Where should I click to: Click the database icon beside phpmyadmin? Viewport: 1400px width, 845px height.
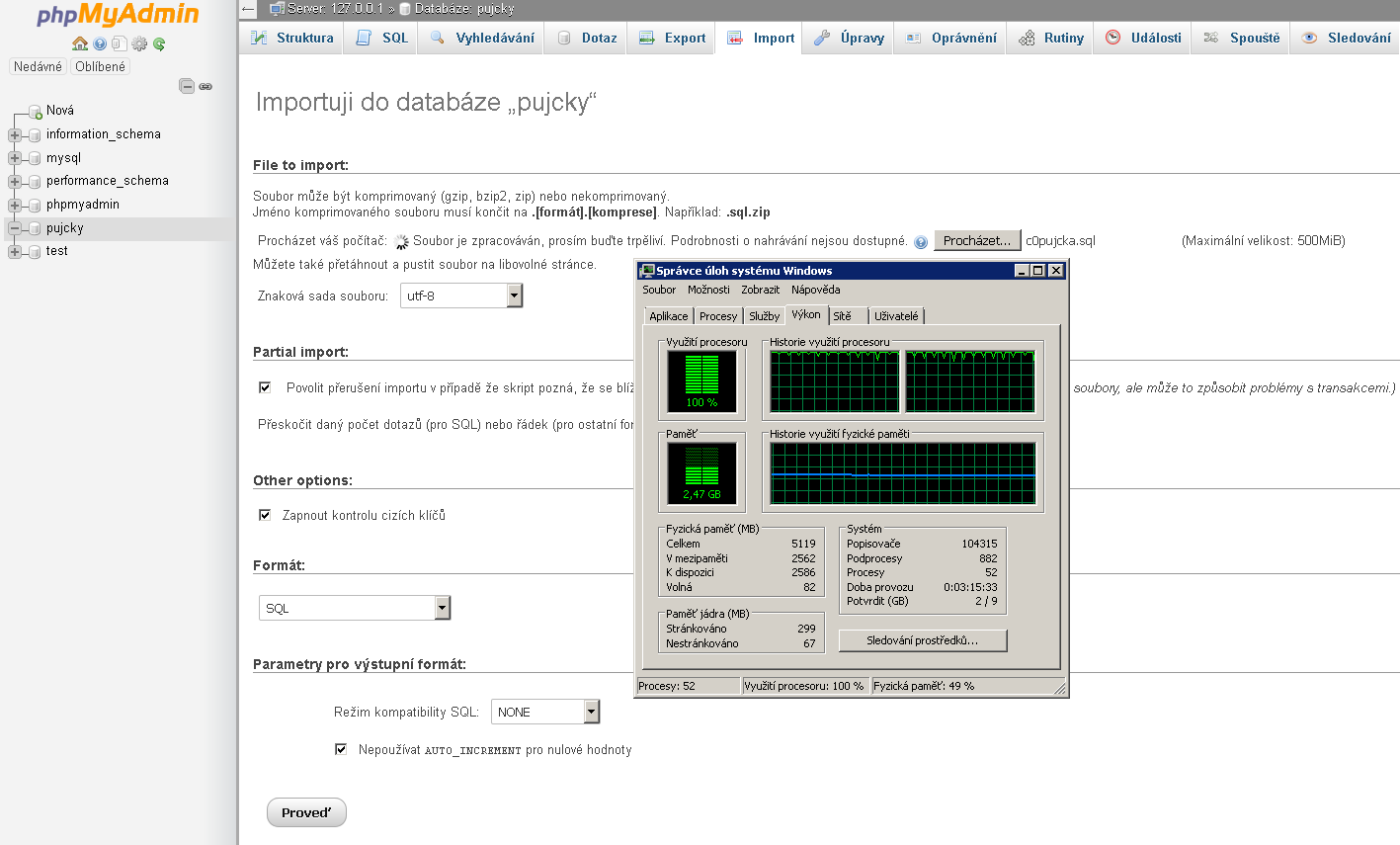point(36,206)
